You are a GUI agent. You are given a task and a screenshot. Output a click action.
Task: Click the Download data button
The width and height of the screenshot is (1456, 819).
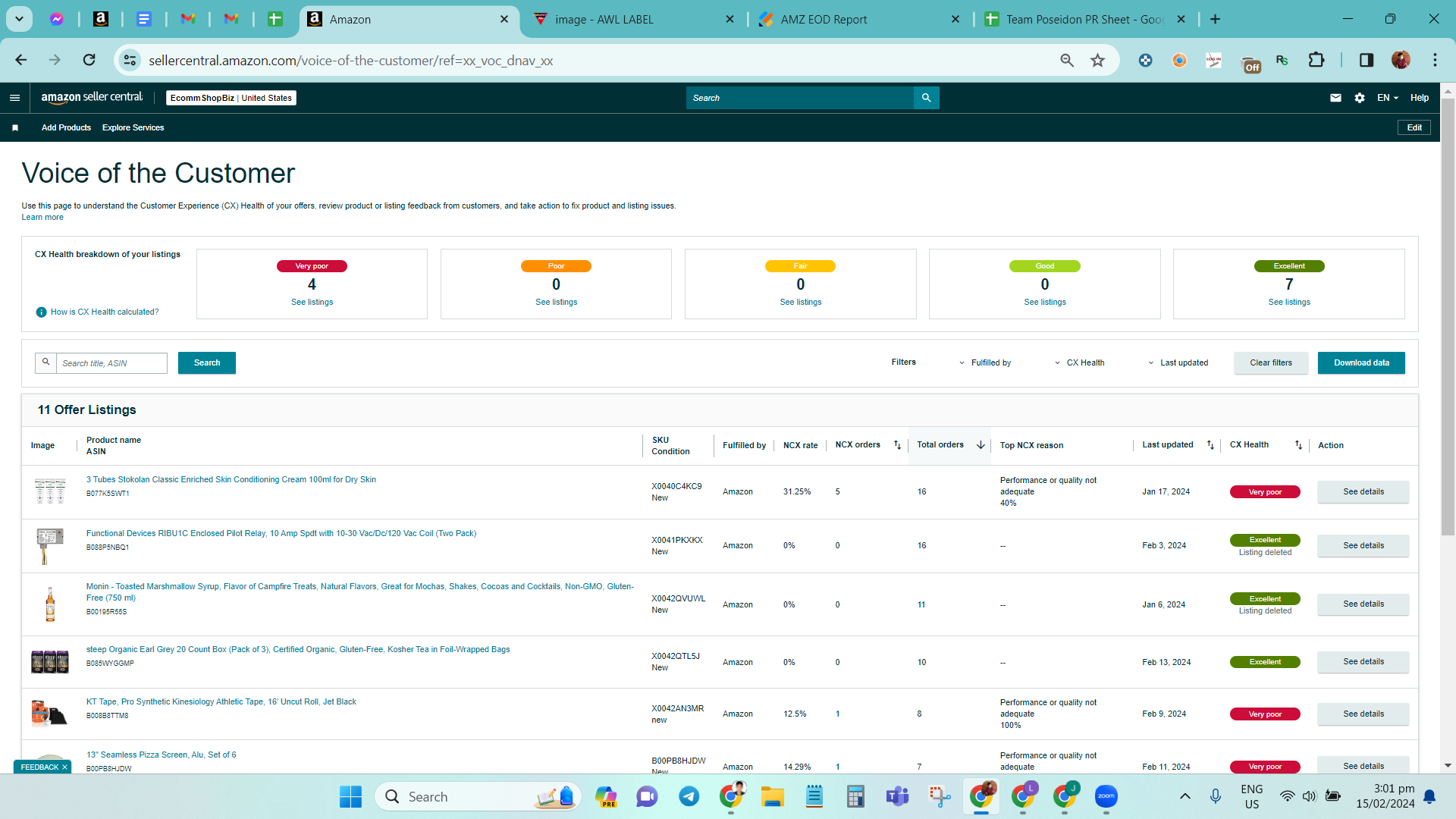[x=1361, y=363]
